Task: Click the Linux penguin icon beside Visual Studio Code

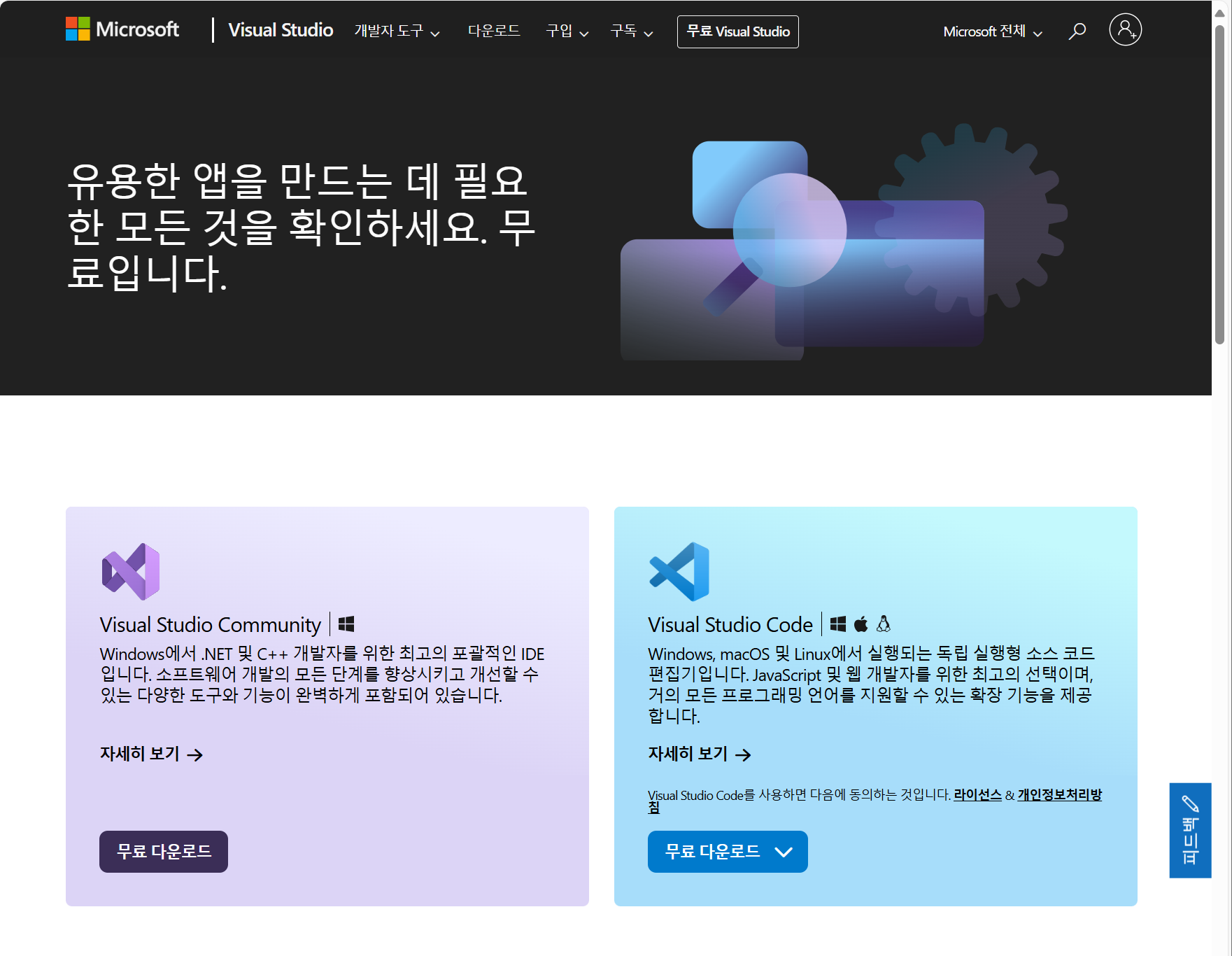Action: [x=884, y=624]
